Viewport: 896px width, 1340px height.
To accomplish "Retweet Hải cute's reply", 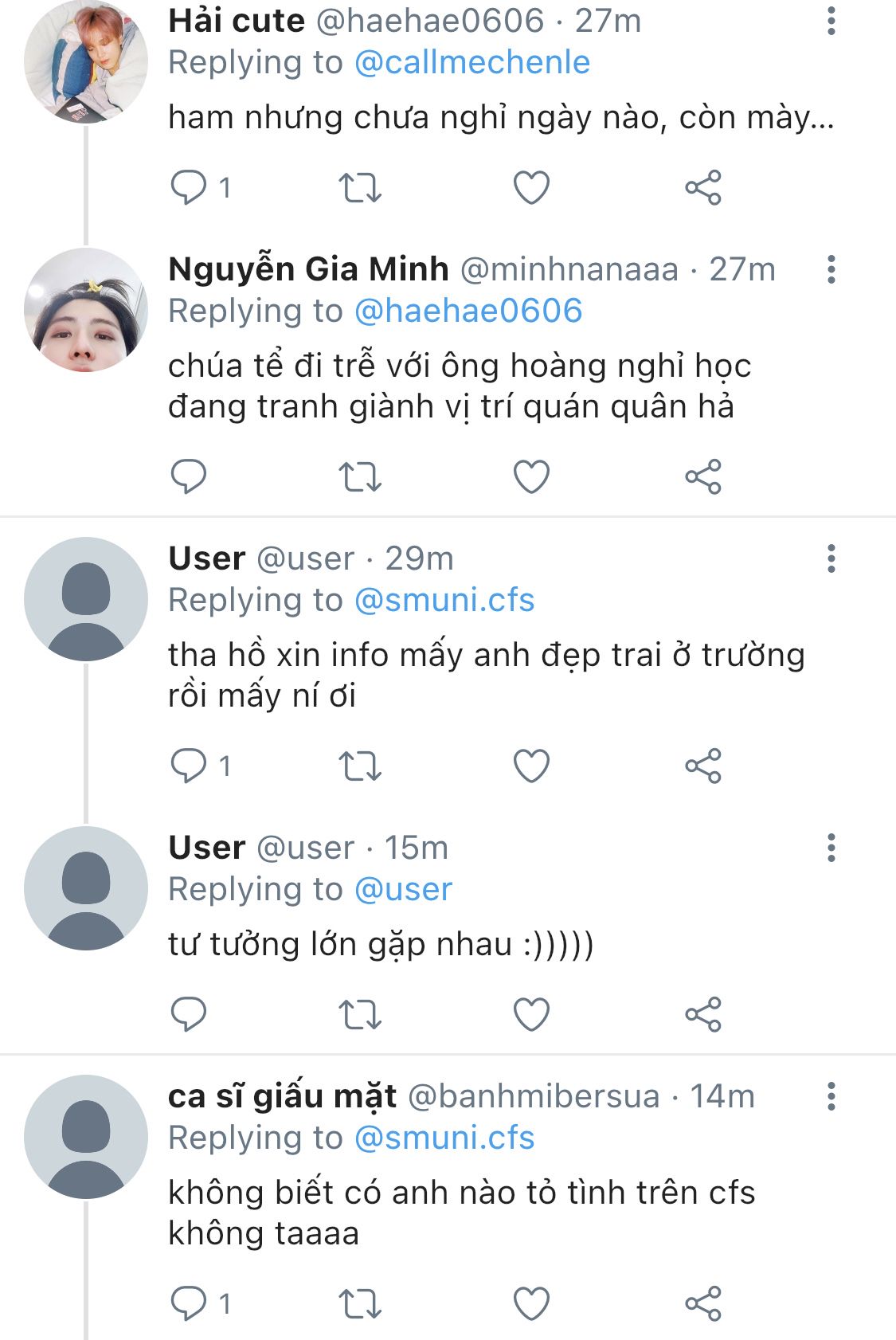I will click(x=360, y=188).
